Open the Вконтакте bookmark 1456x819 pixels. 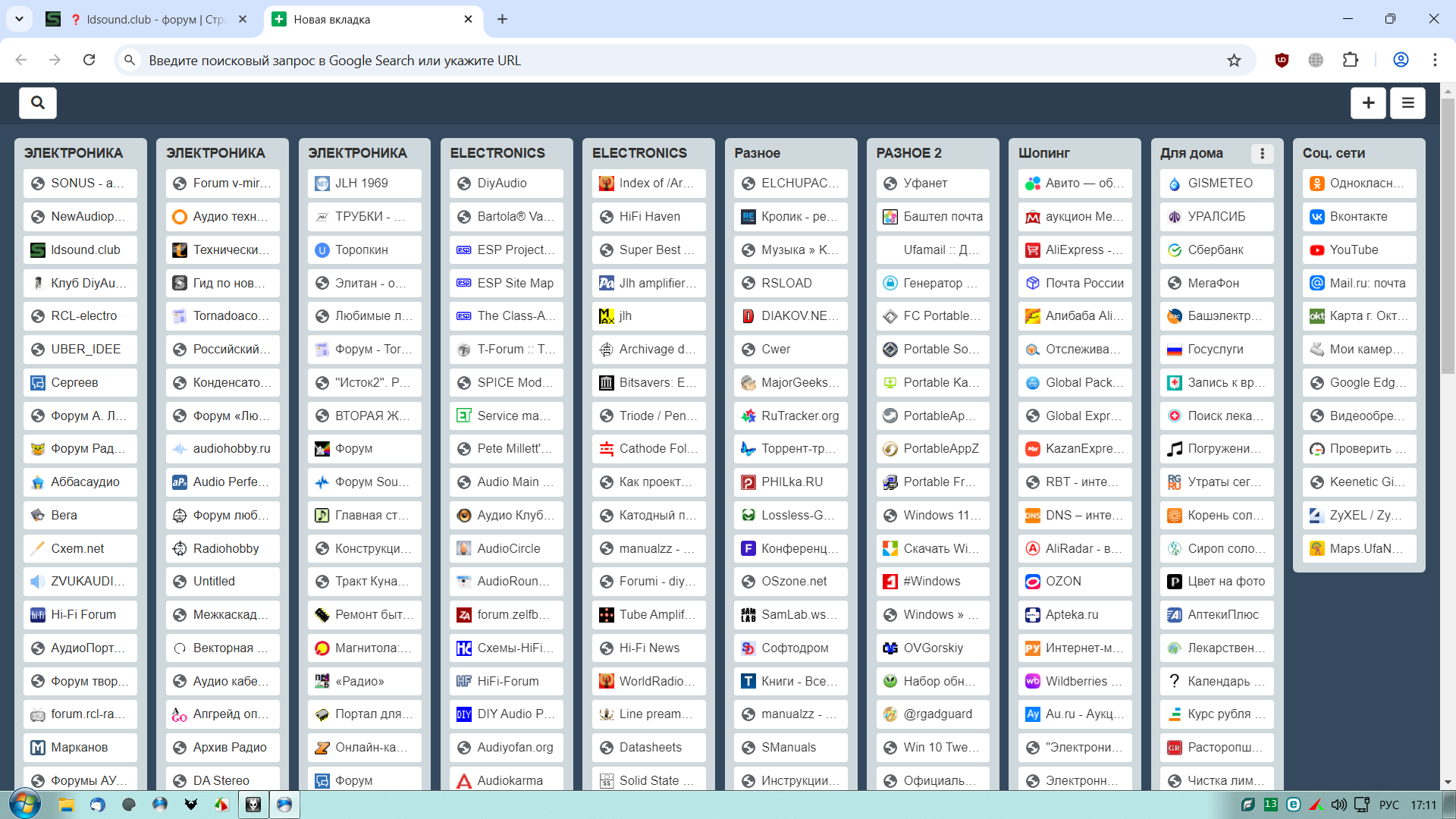pos(1359,217)
